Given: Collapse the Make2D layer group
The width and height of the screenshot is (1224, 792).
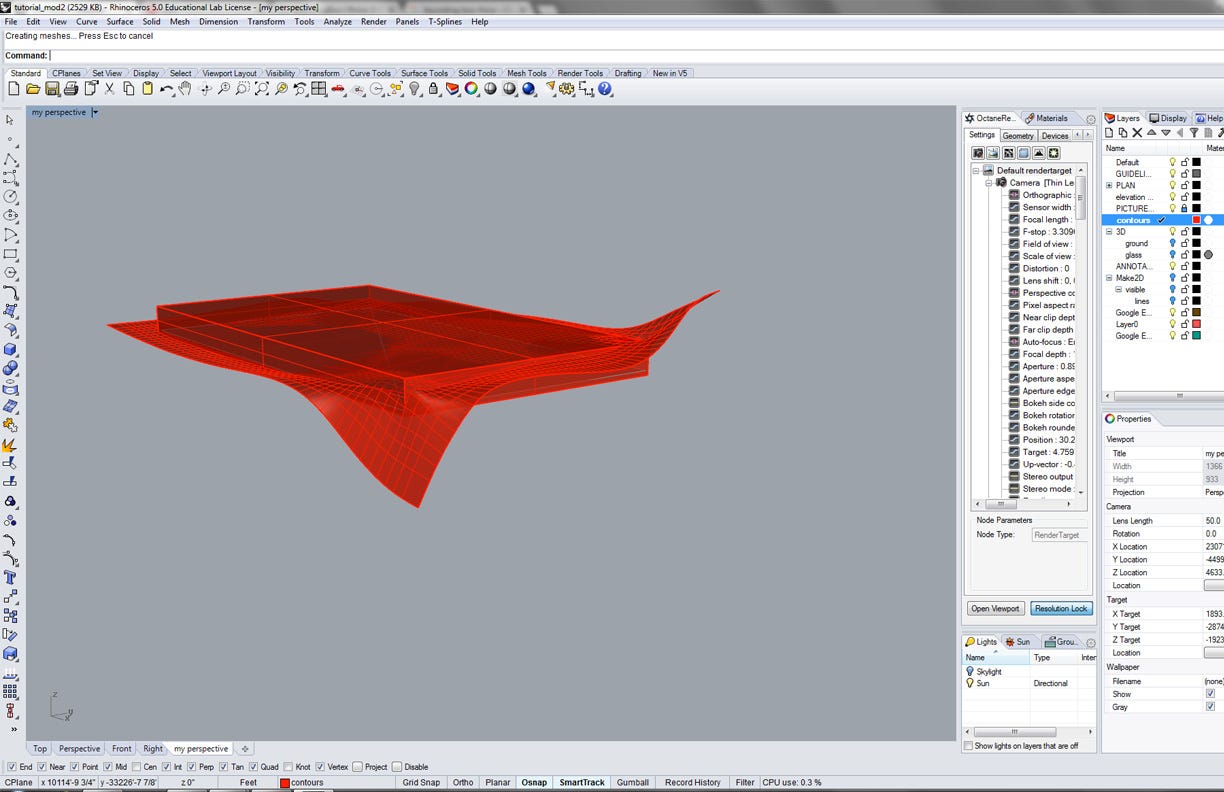Looking at the screenshot, I should pyautogui.click(x=1109, y=278).
